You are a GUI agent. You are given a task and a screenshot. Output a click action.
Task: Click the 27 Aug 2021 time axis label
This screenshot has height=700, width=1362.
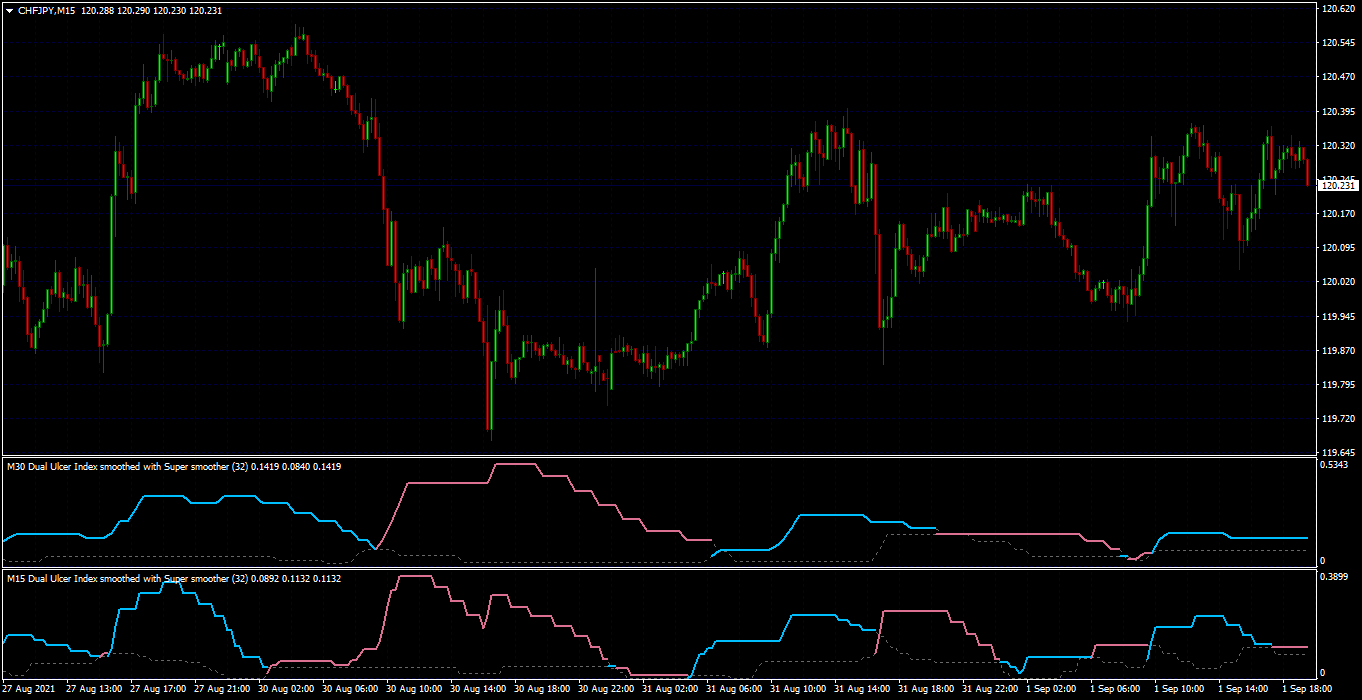click(30, 689)
